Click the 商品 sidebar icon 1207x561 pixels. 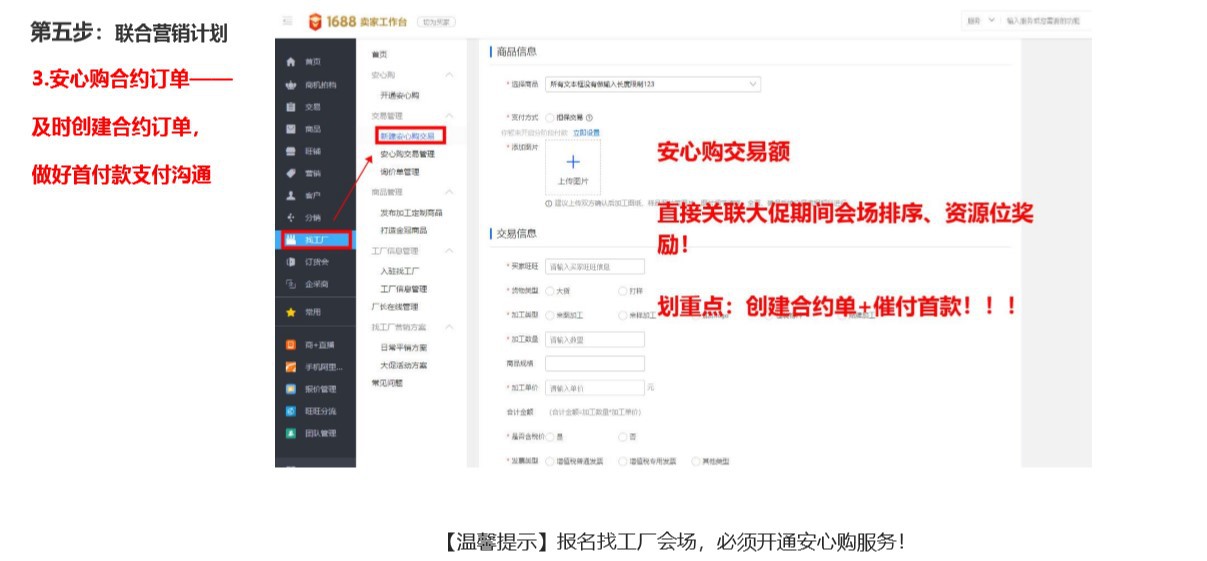pos(290,129)
